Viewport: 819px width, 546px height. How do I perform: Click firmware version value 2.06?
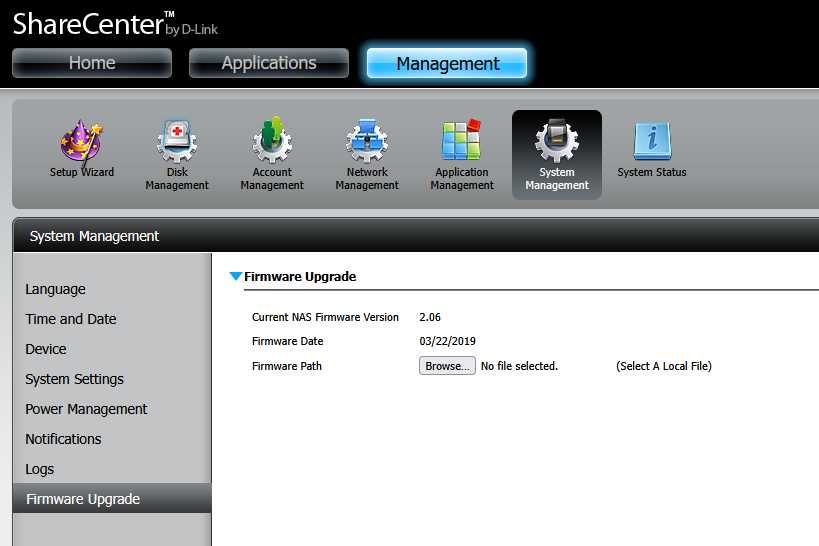430,317
